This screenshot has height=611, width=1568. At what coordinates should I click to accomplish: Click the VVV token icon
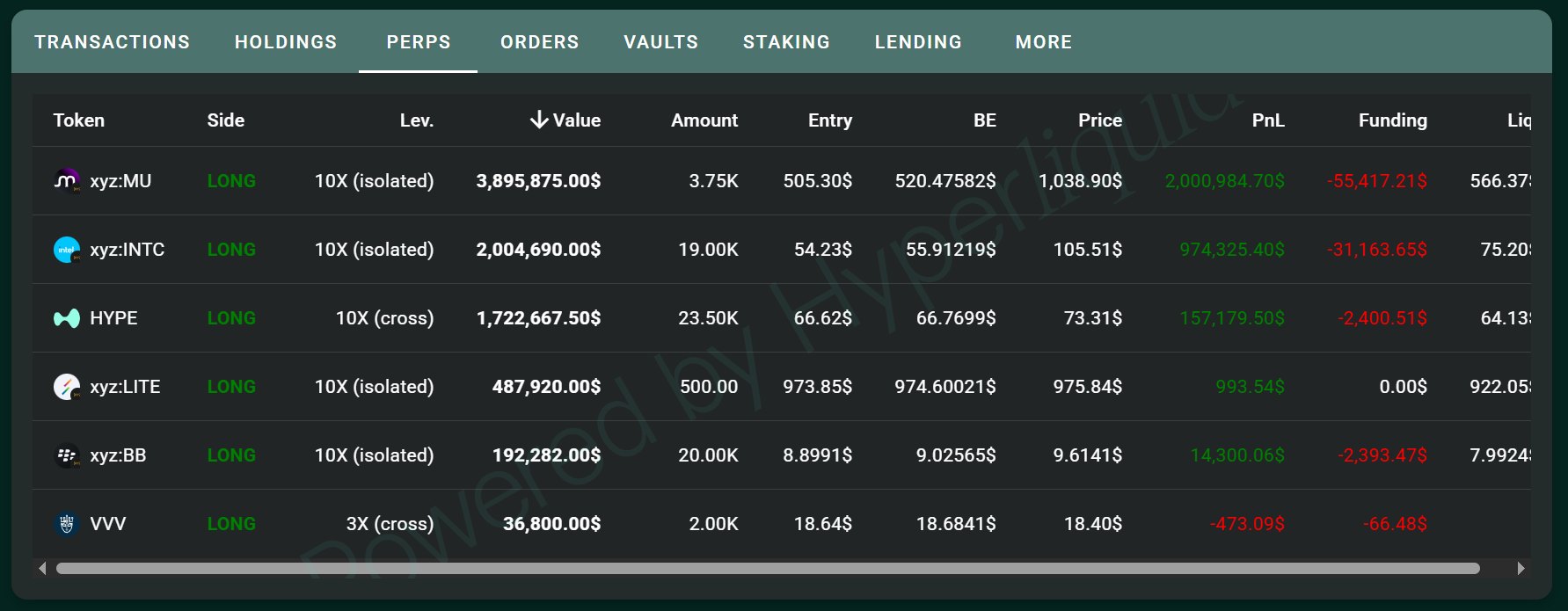pos(67,524)
